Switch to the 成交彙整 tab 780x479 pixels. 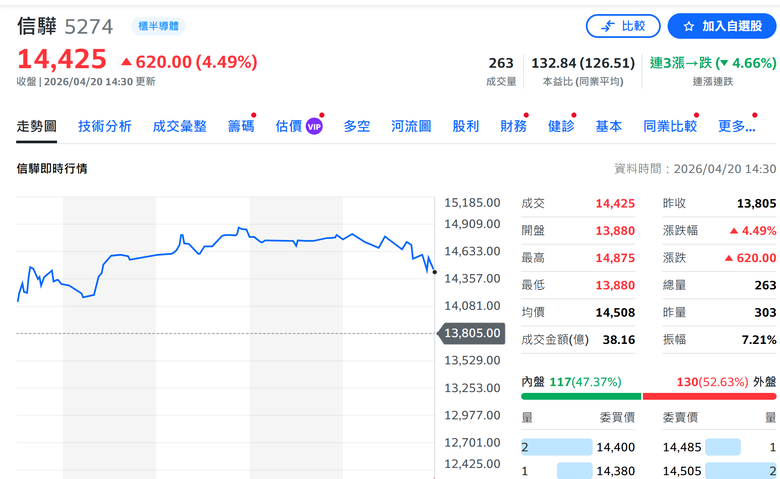[180, 126]
